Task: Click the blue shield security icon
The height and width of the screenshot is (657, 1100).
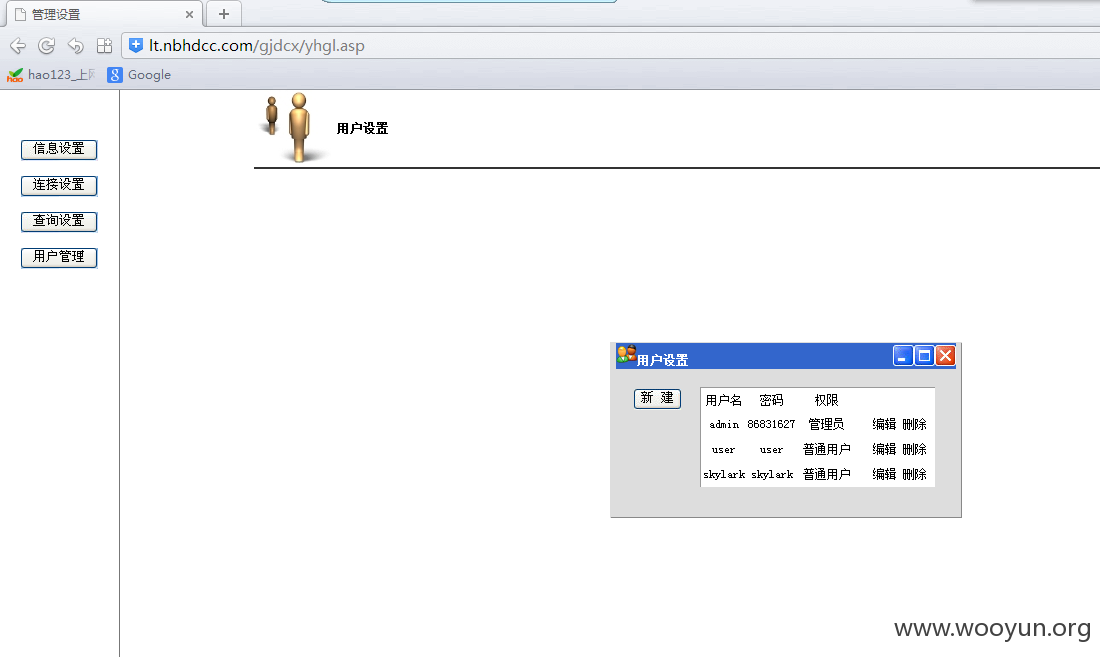Action: point(136,46)
